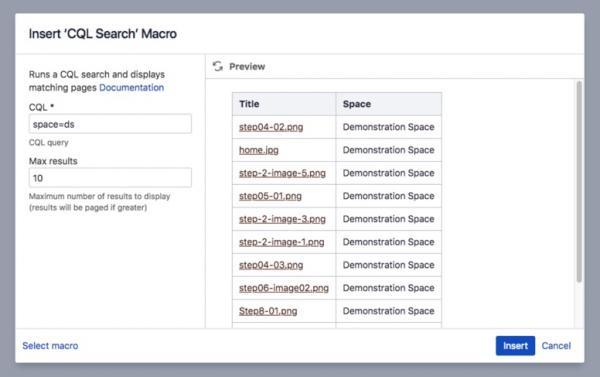Open the step04-03.png result link
The width and height of the screenshot is (600, 377).
click(271, 265)
